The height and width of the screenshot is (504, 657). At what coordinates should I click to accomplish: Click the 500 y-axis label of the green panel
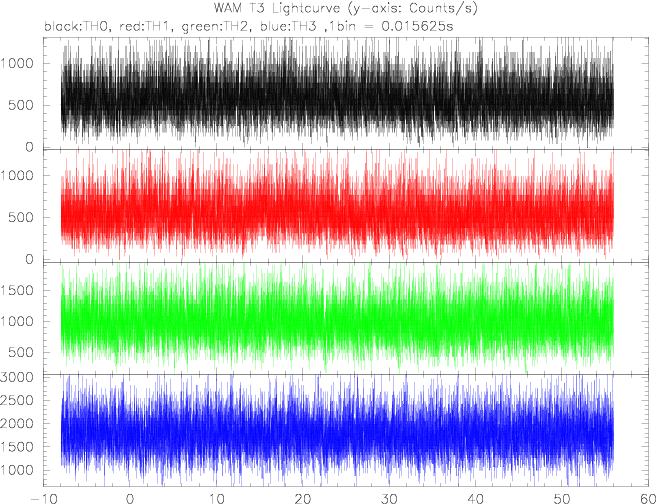[x=21, y=353]
